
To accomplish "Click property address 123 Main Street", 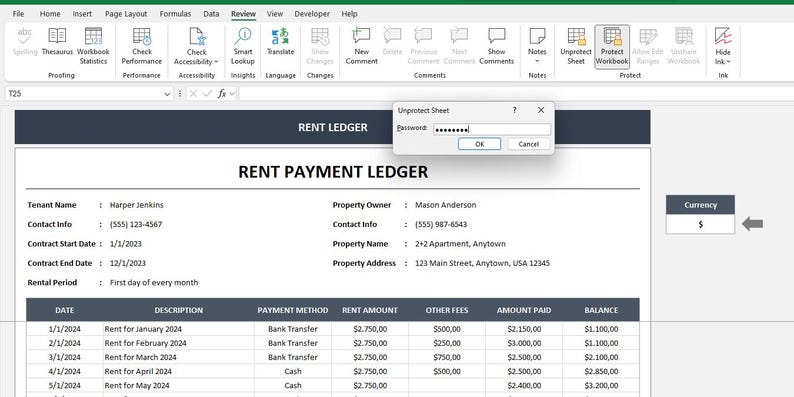I will click(x=483, y=263).
